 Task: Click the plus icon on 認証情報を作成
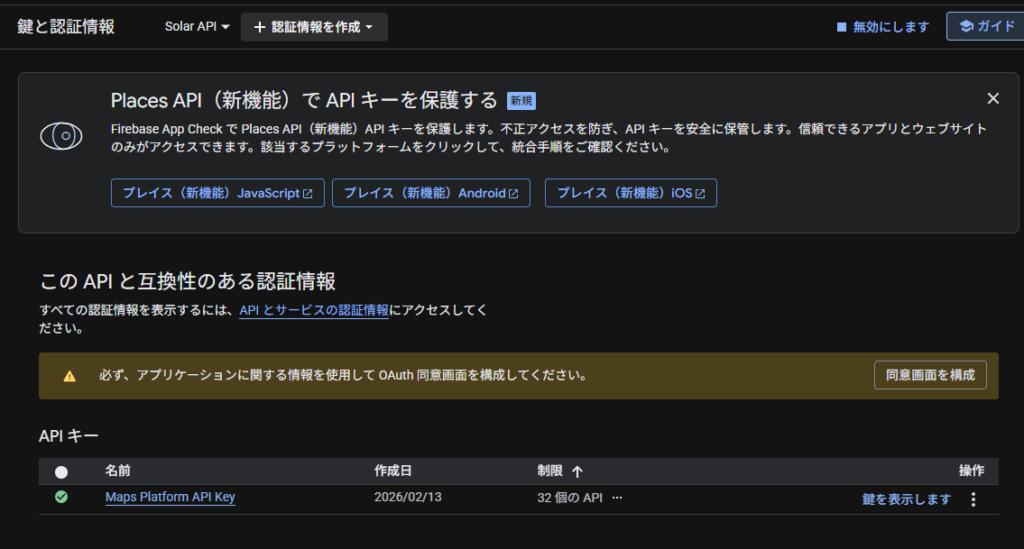[259, 27]
